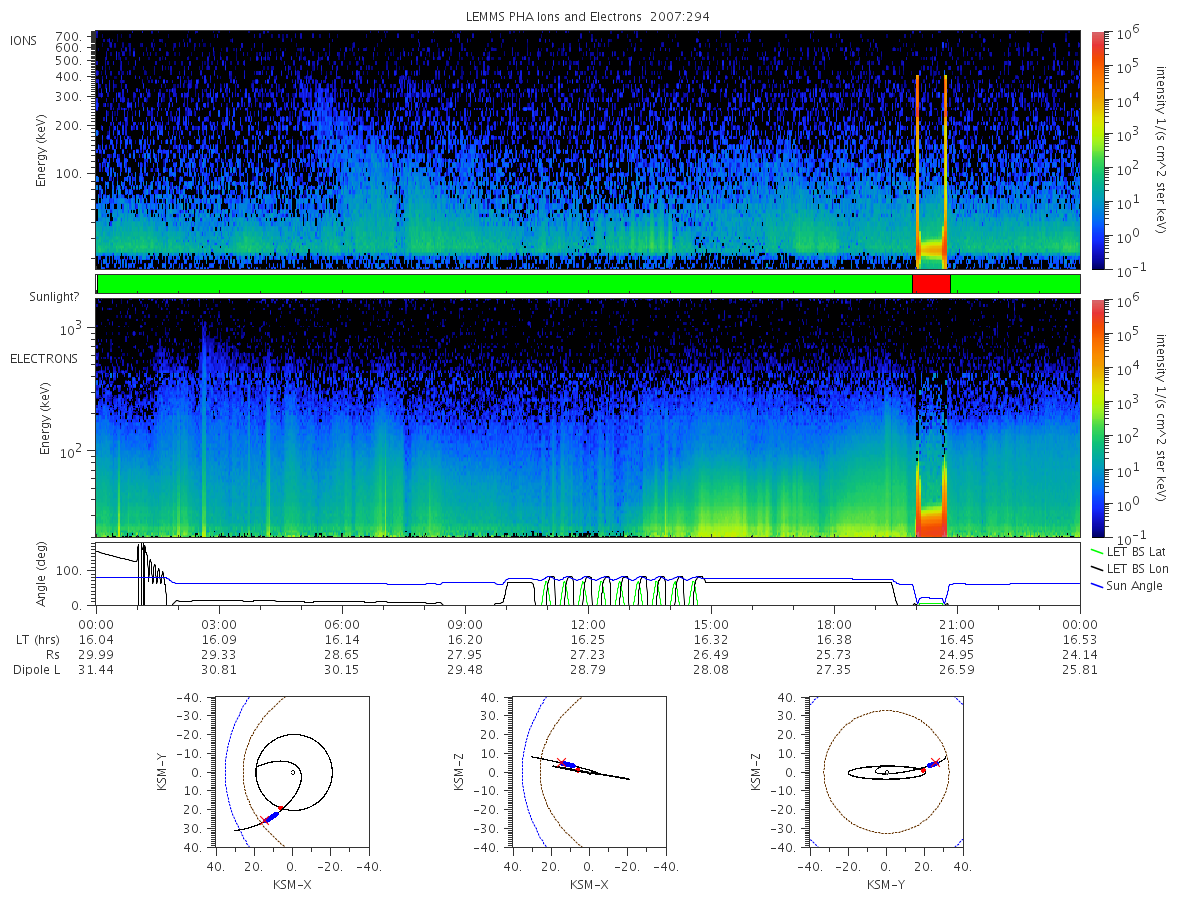
Task: Click the Dipole L value 31.44
Action: coord(96,669)
